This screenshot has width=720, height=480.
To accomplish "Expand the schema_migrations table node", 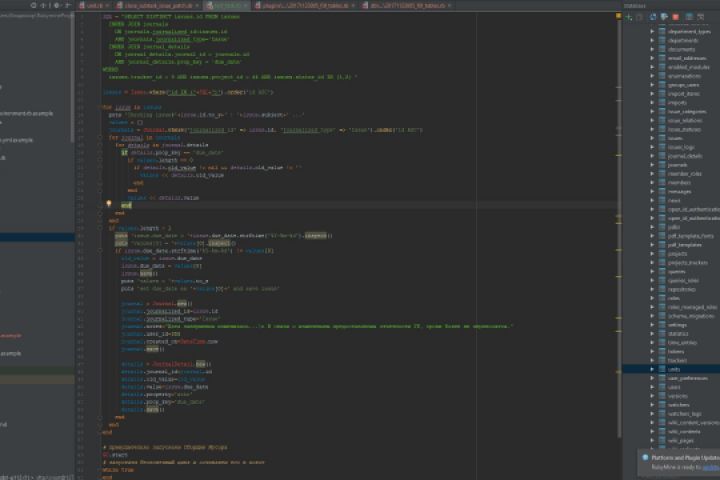I will (652, 316).
